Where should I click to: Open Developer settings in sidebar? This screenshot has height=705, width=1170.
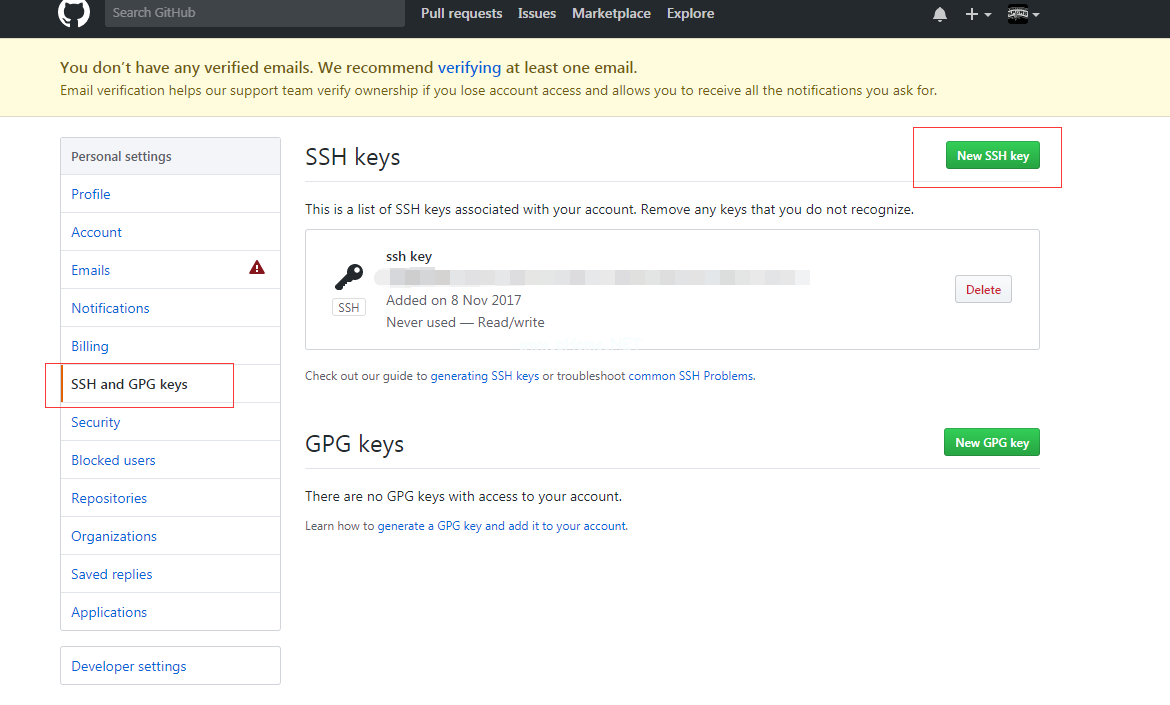[129, 666]
